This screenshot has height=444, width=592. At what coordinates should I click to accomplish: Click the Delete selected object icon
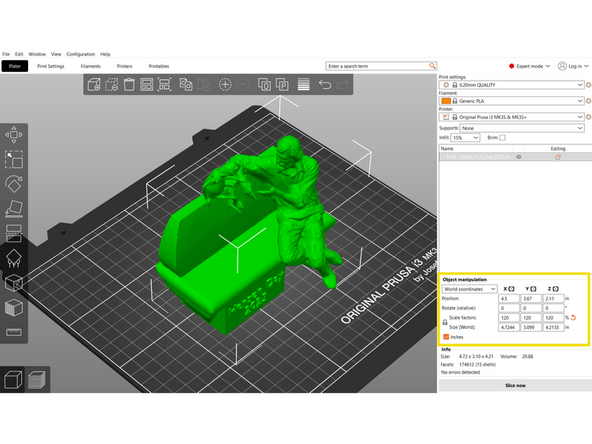tap(111, 84)
